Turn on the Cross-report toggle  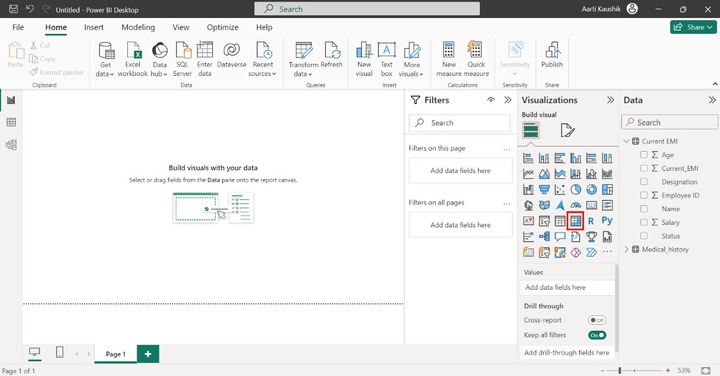tap(597, 320)
